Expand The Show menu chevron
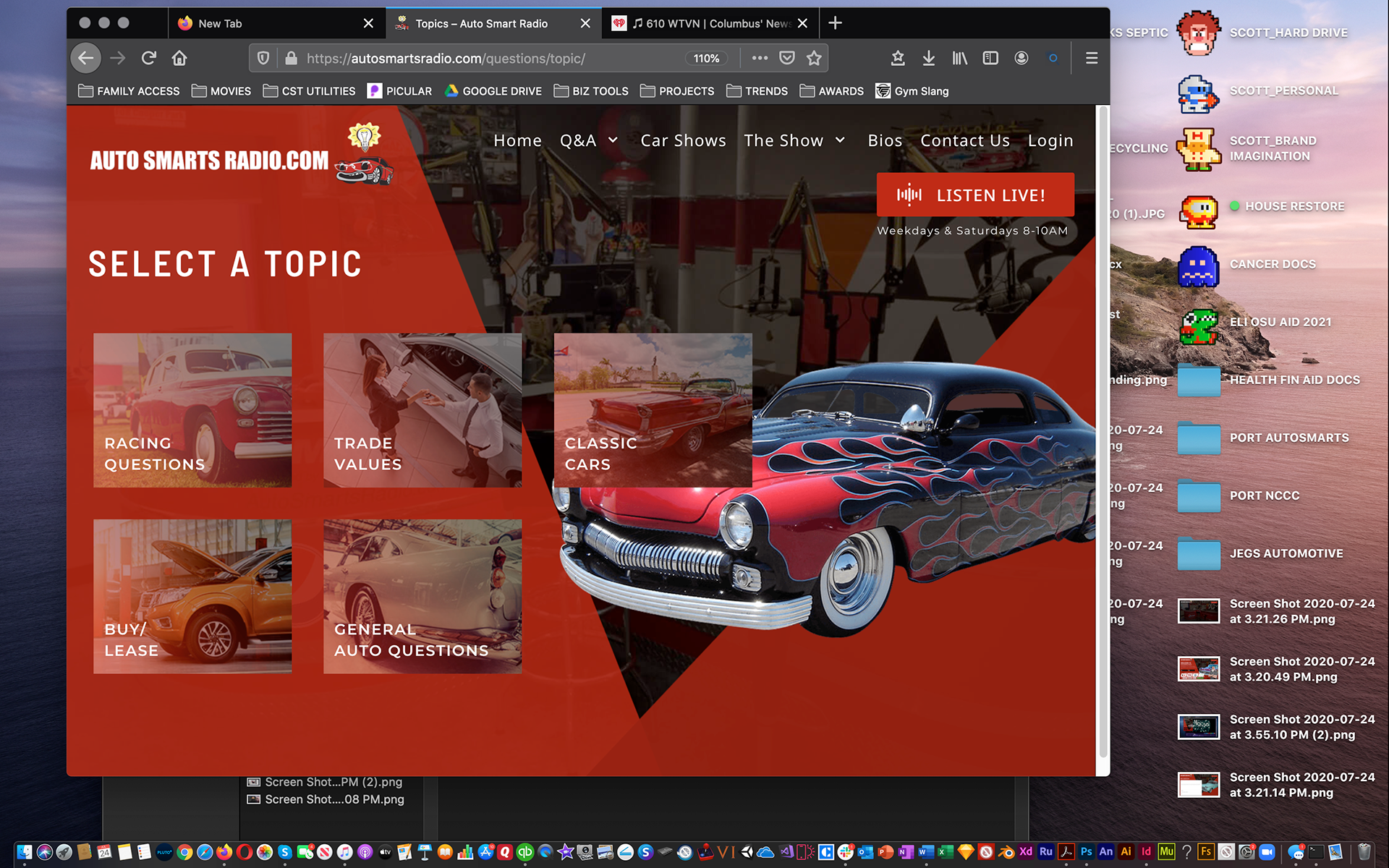 click(x=840, y=140)
